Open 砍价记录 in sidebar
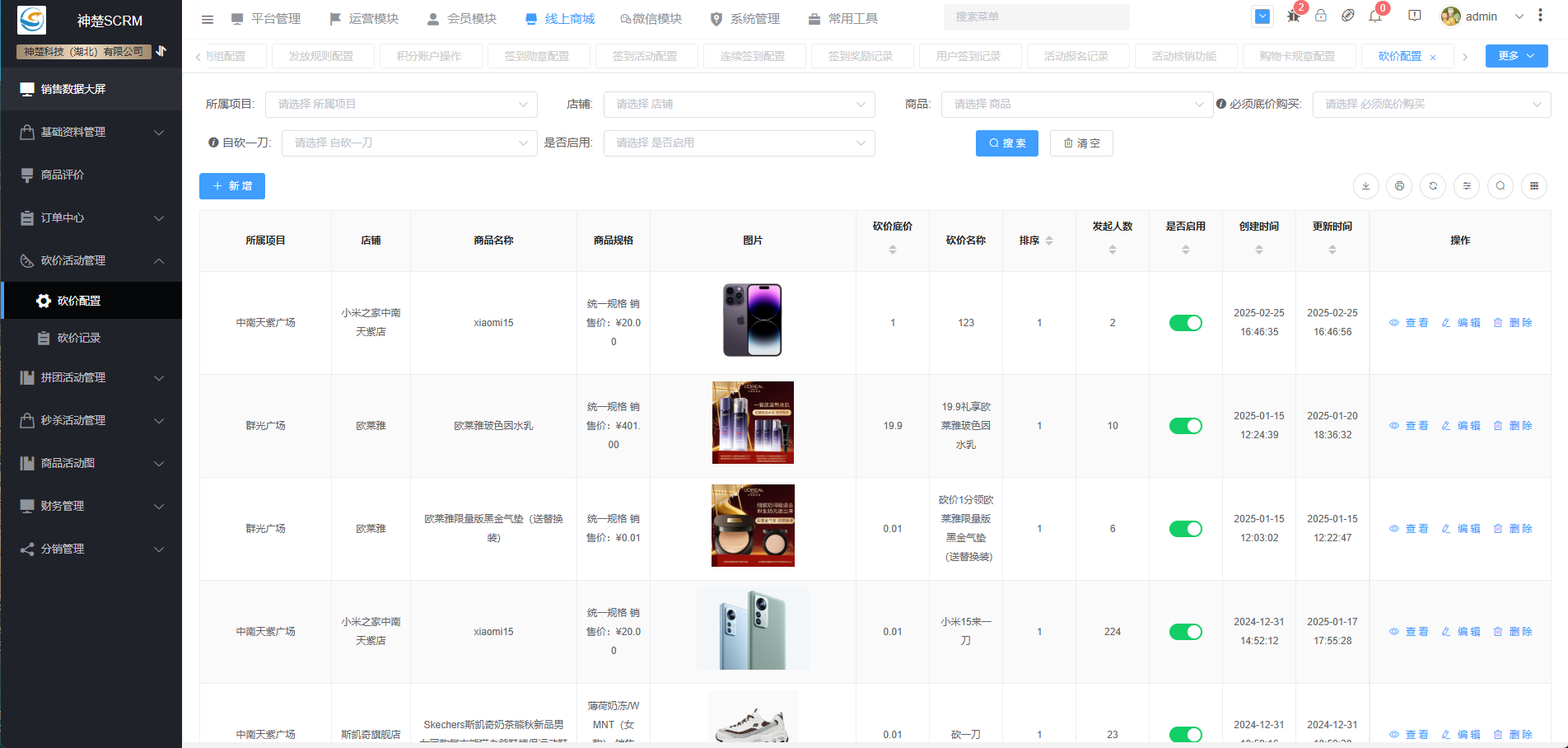Viewport: 1568px width, 748px height. click(x=91, y=338)
